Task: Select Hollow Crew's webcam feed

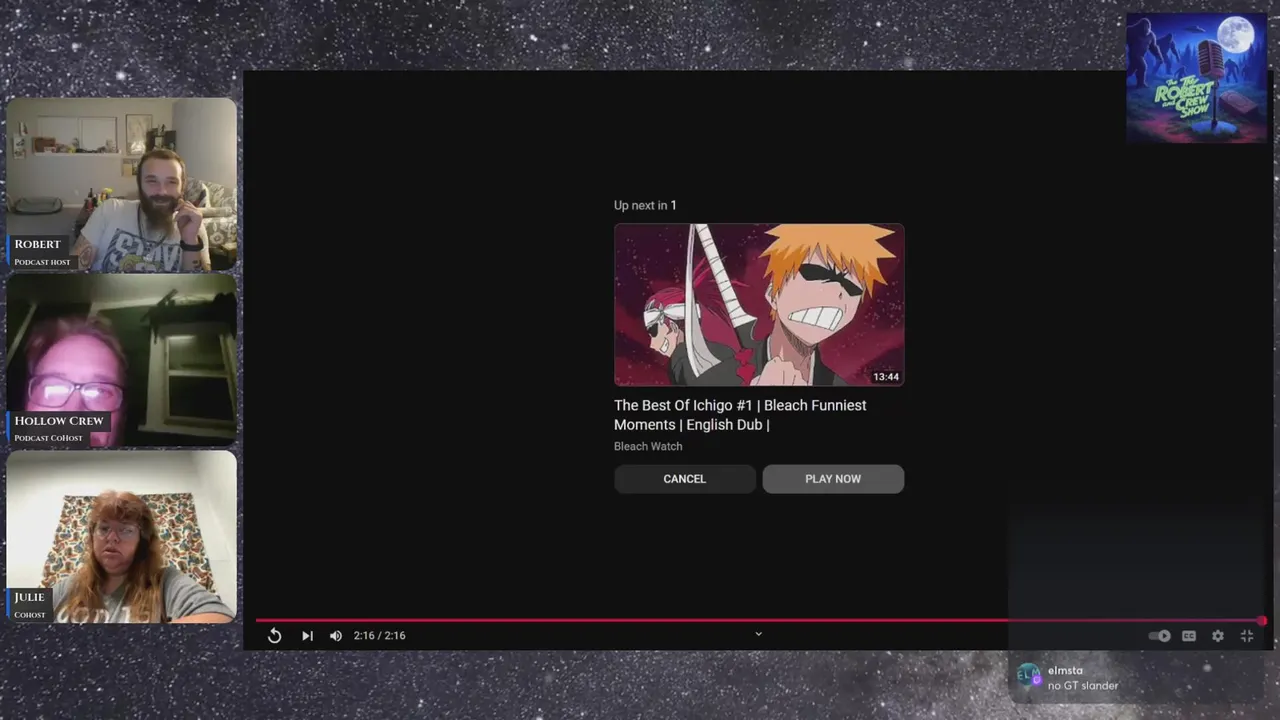Action: (122, 360)
